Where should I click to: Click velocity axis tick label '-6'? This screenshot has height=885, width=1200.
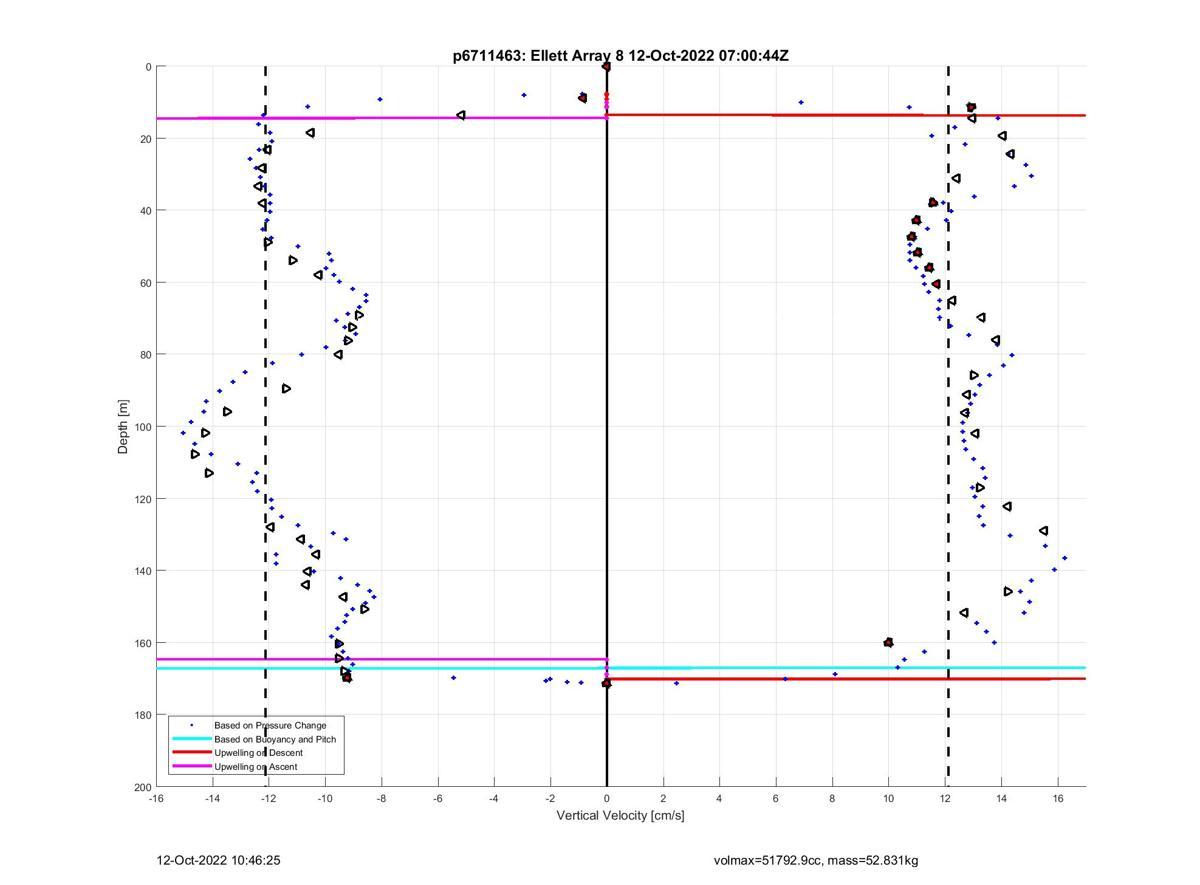coord(438,799)
